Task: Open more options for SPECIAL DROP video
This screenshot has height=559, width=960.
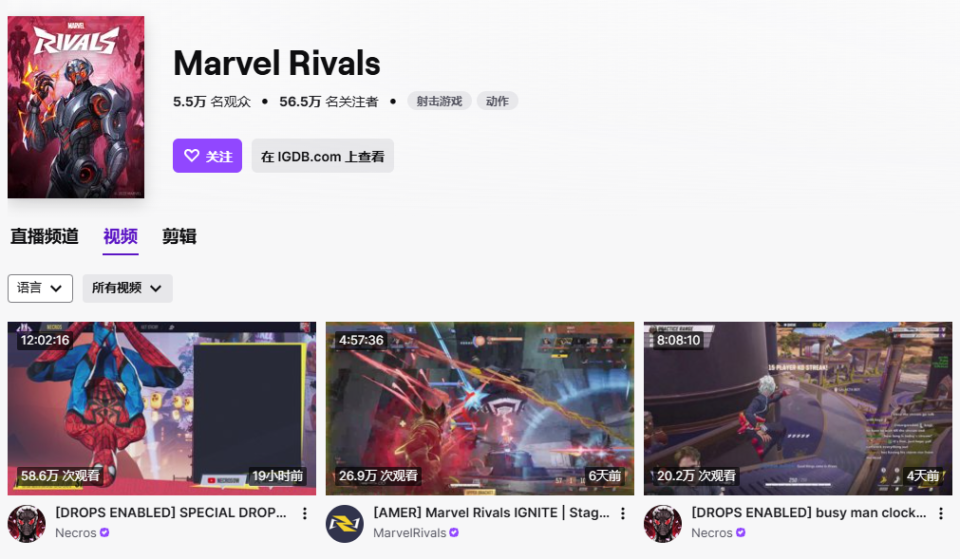Action: [304, 513]
